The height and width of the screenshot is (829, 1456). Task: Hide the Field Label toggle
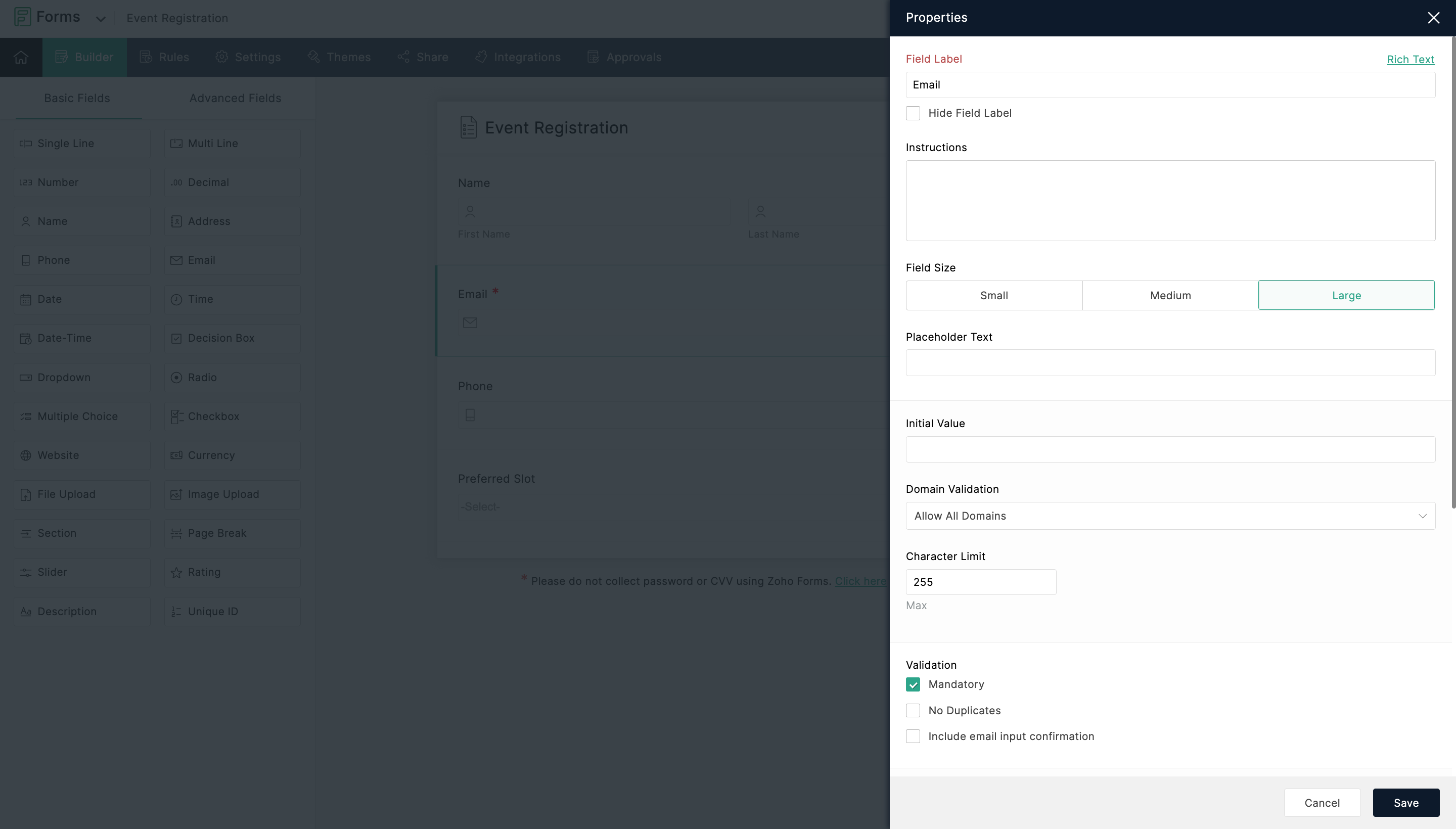[913, 113]
